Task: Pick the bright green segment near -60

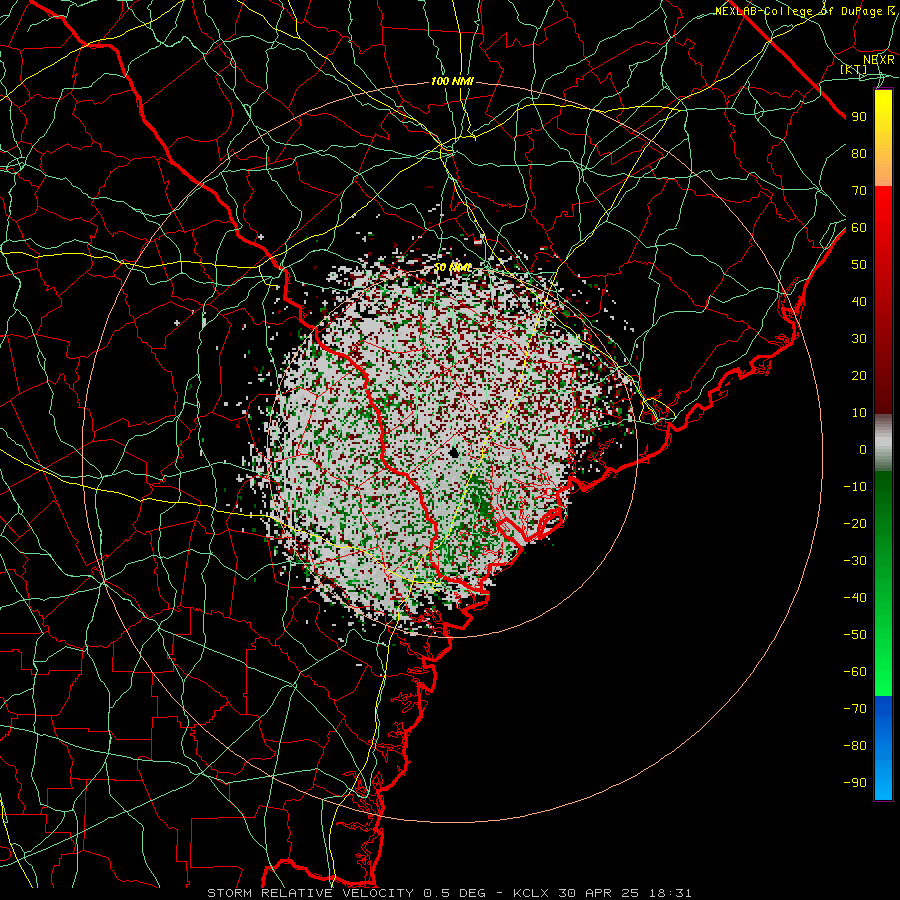Action: [x=883, y=672]
